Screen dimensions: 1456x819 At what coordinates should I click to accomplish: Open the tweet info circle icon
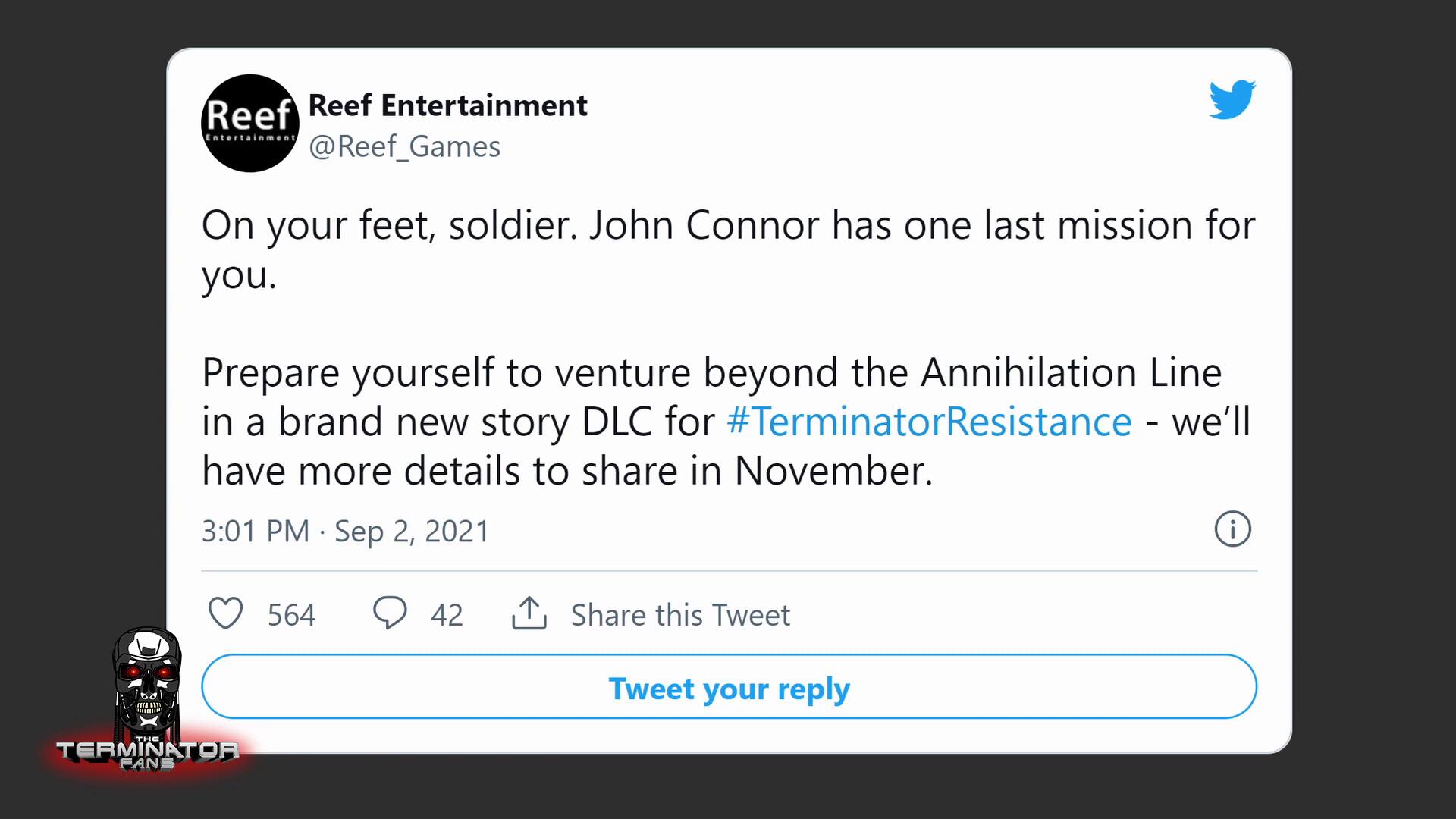(1232, 529)
